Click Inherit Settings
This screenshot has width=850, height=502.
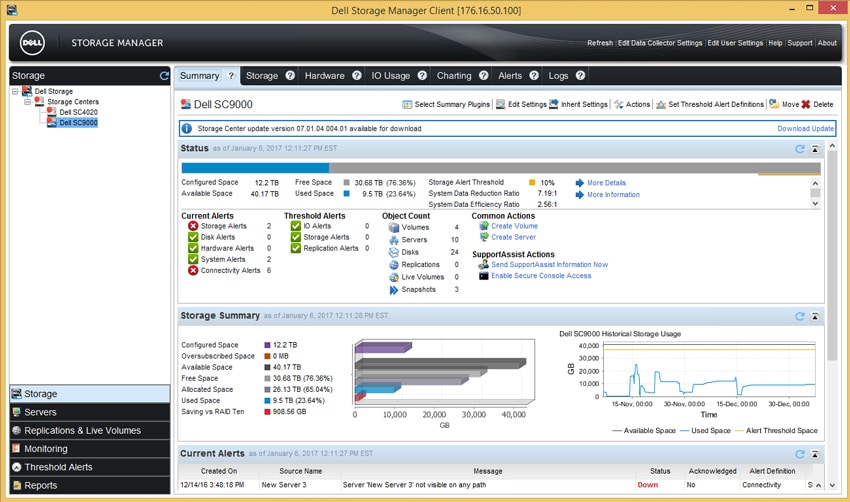[x=578, y=104]
